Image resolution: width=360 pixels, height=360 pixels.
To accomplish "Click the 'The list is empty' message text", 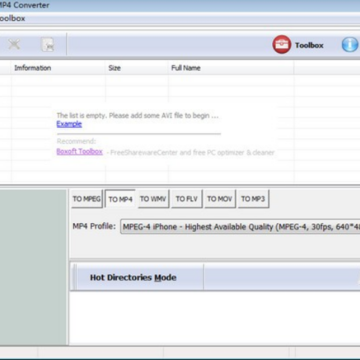I will [138, 116].
